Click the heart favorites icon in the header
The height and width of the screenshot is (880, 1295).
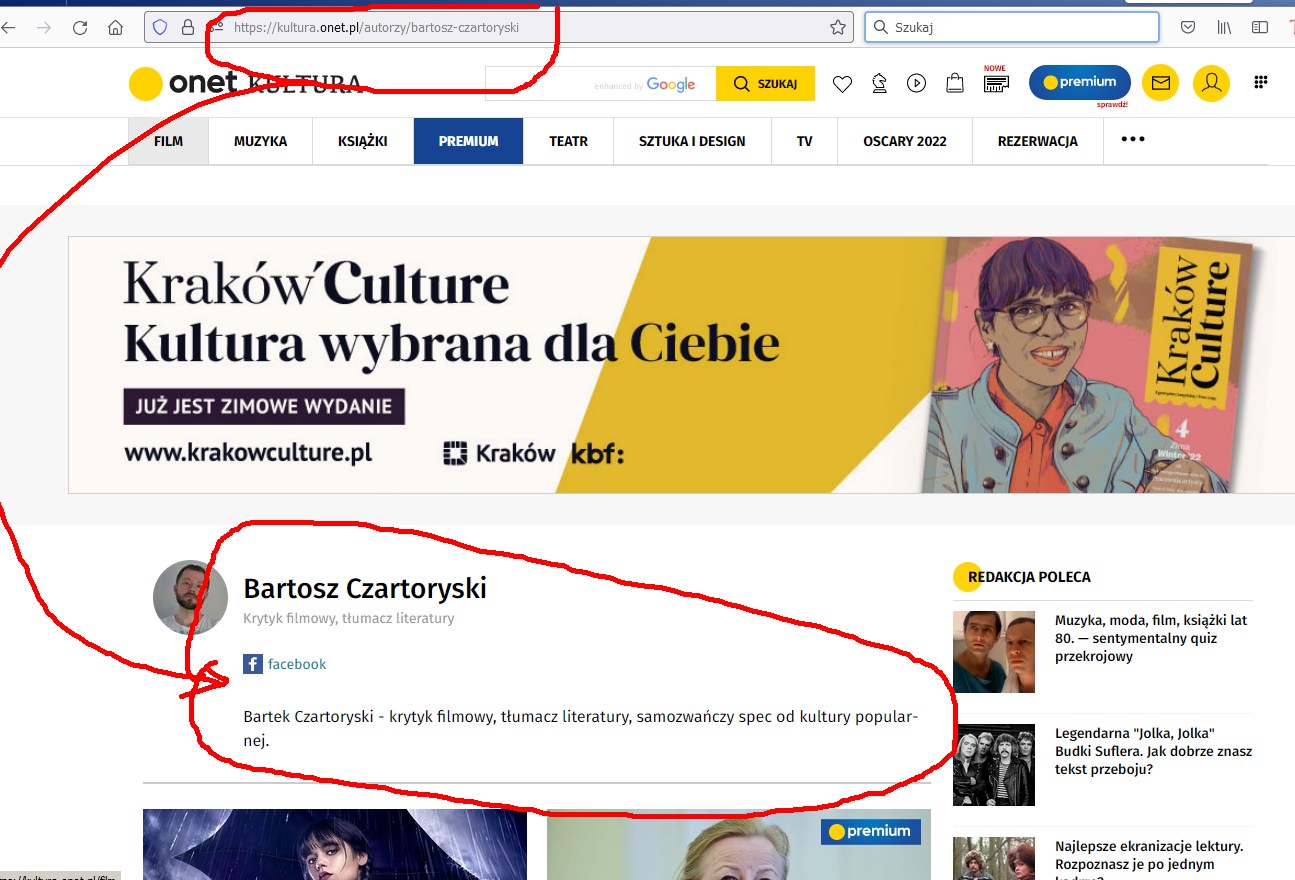pyautogui.click(x=842, y=83)
